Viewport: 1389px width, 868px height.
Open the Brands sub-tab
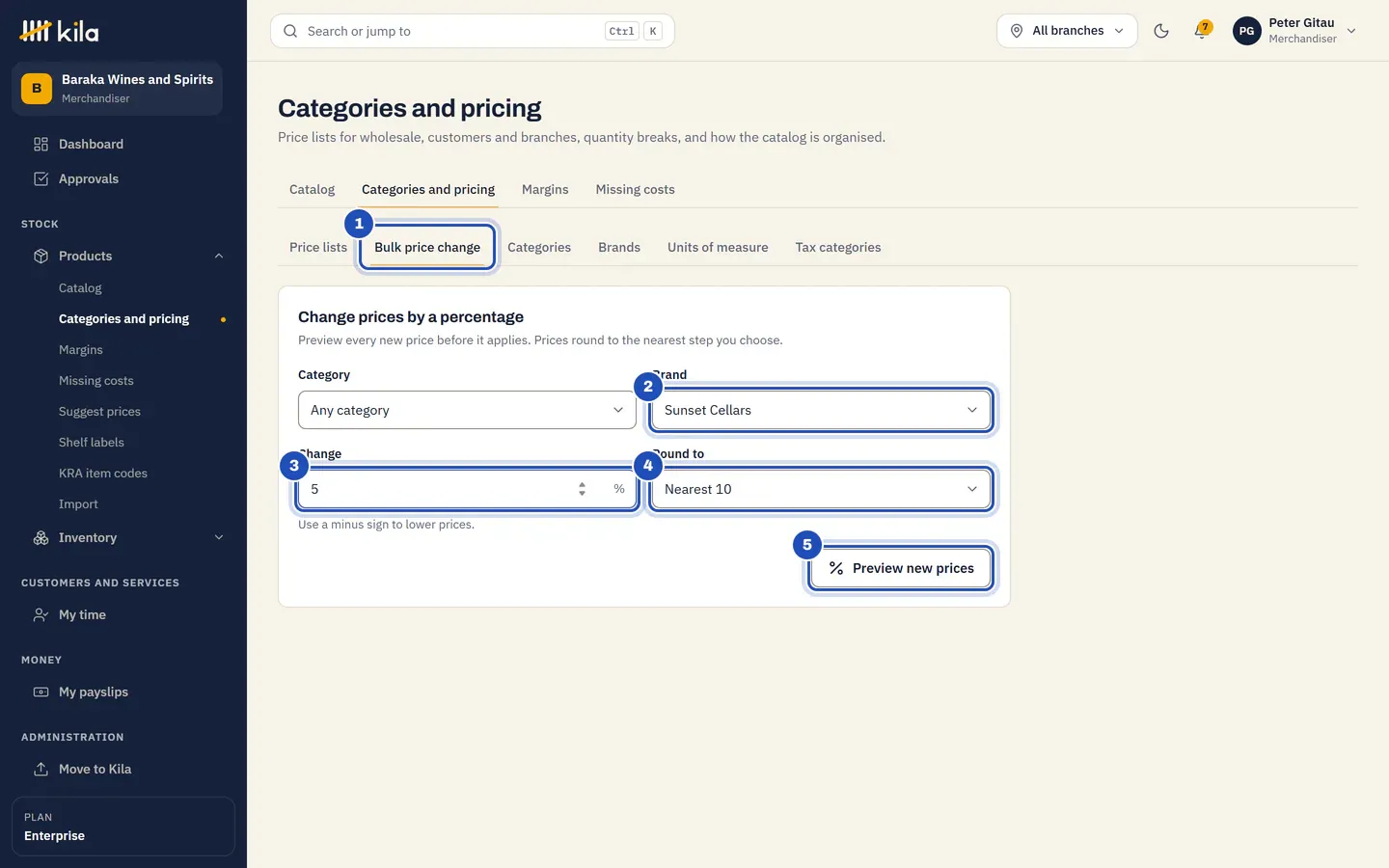coord(619,247)
